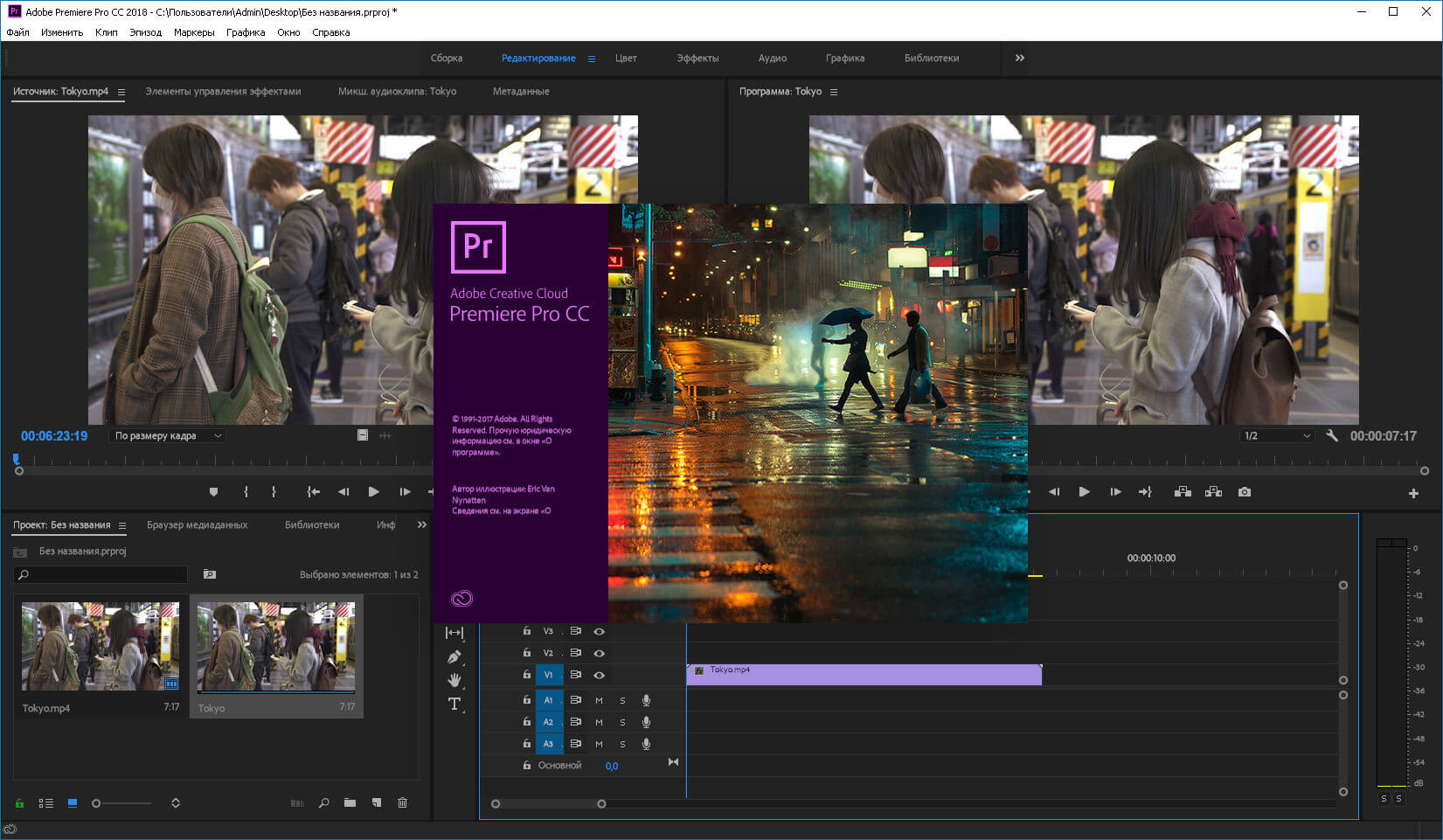Viewport: 1443px width, 840px height.
Task: Go to In point in Source monitor
Action: 313,492
